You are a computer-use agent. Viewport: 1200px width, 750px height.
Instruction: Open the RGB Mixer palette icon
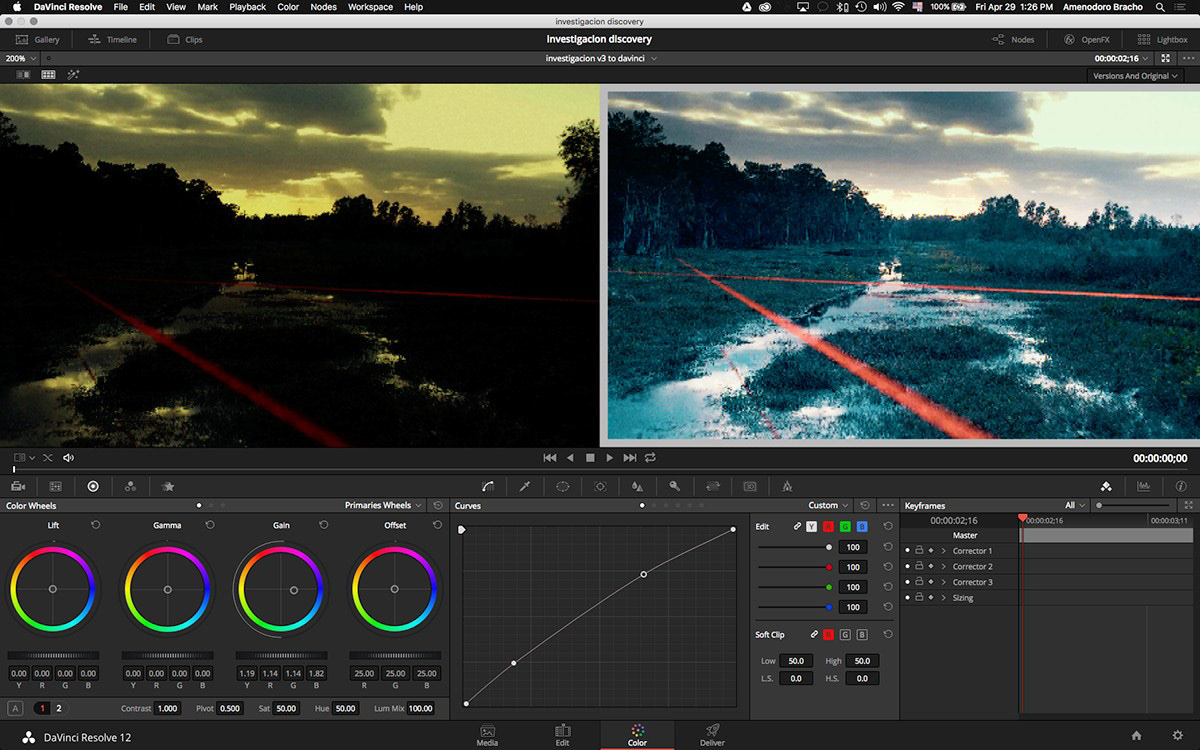(x=130, y=486)
